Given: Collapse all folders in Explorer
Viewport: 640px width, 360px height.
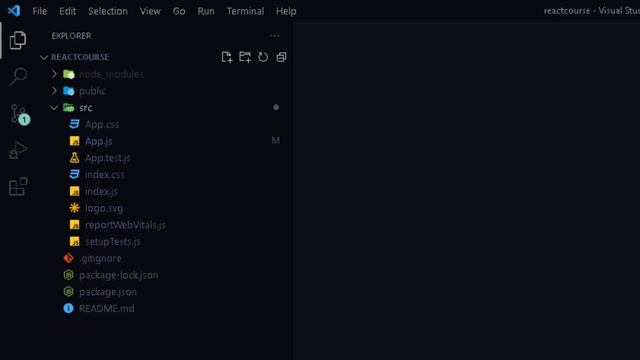Looking at the screenshot, I should coord(281,57).
